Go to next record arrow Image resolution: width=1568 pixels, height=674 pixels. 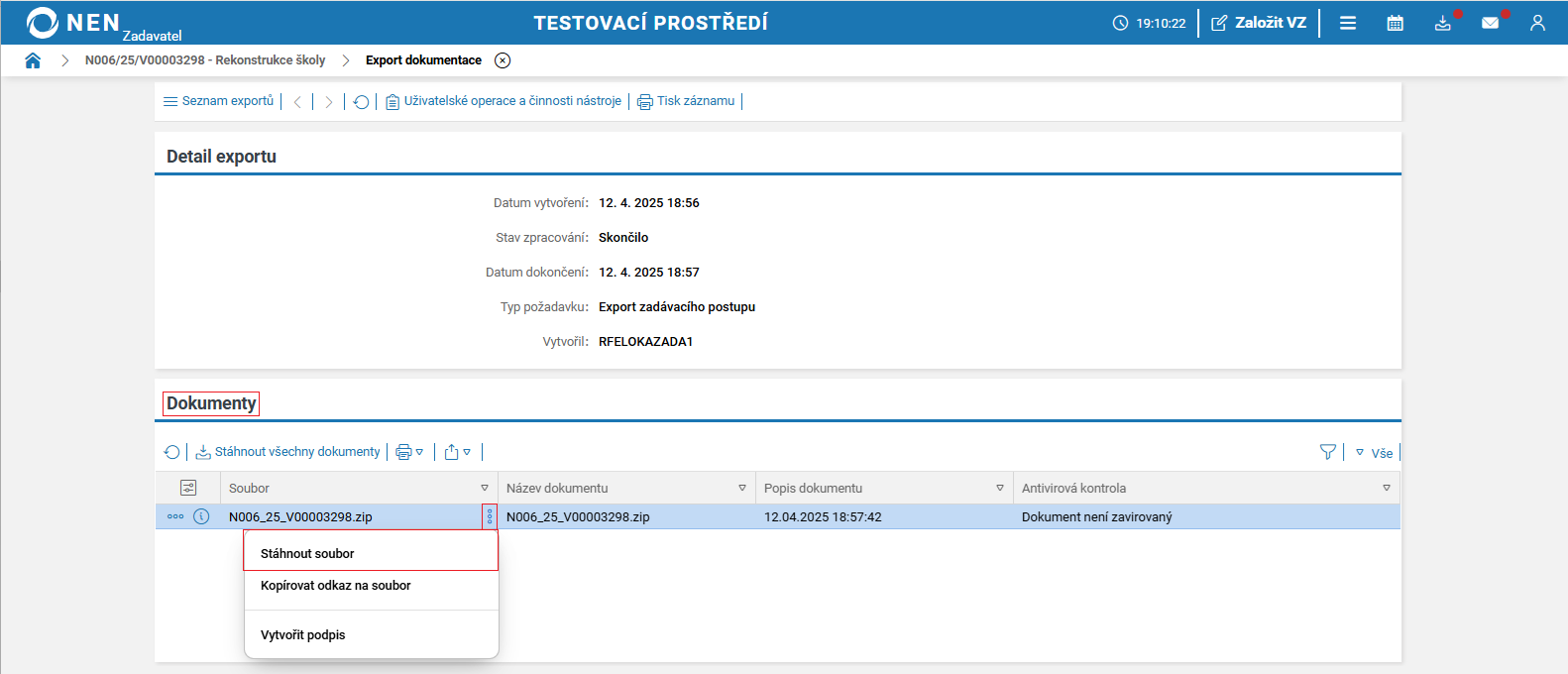(x=329, y=102)
